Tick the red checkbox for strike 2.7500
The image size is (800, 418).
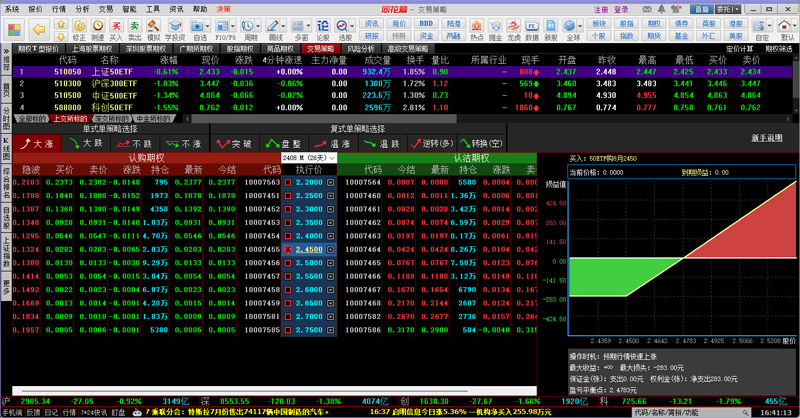288,330
